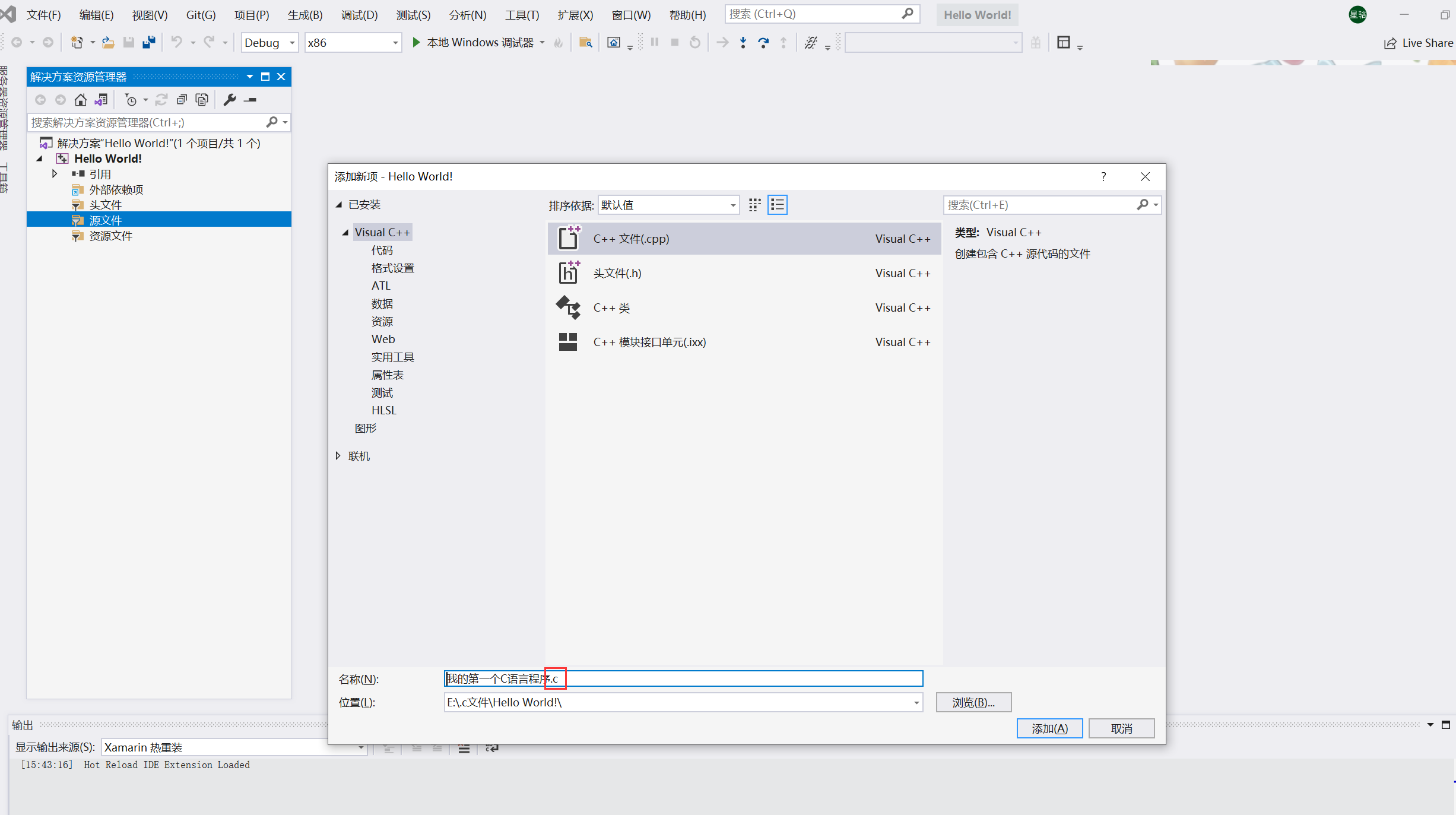Click the Step Over debug icon
The width and height of the screenshot is (1456, 815).
[763, 42]
